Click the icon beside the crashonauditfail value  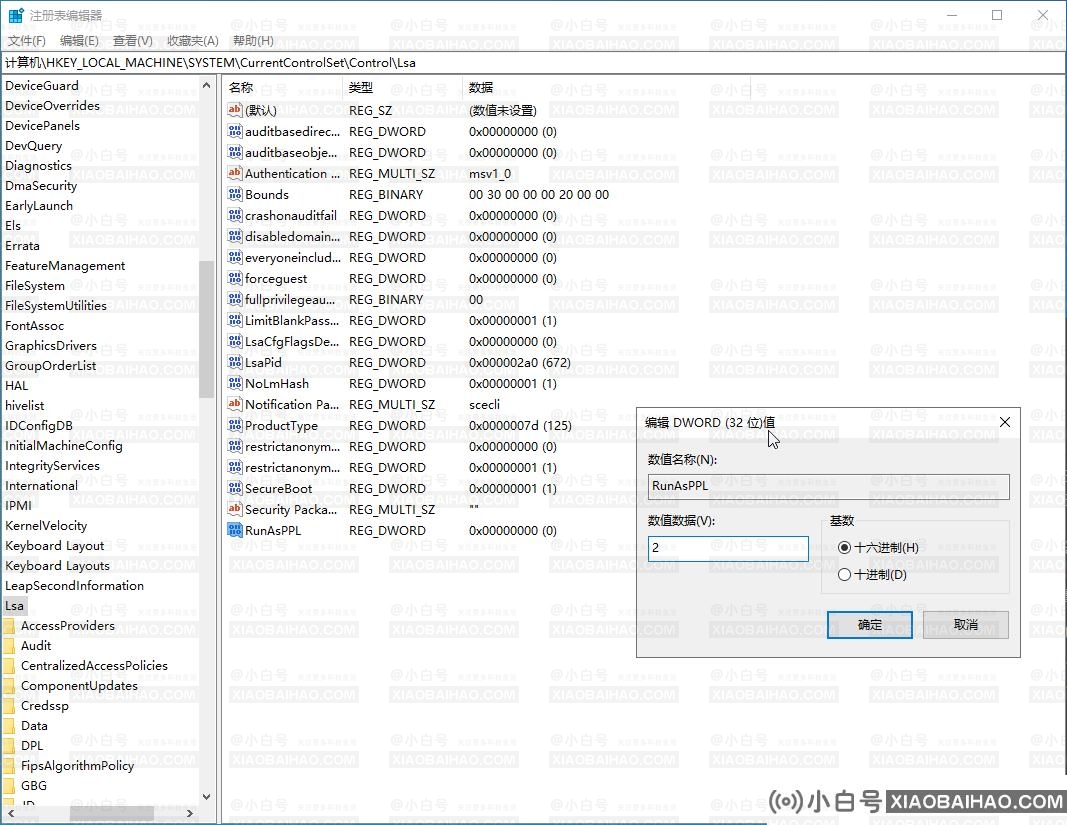(235, 216)
